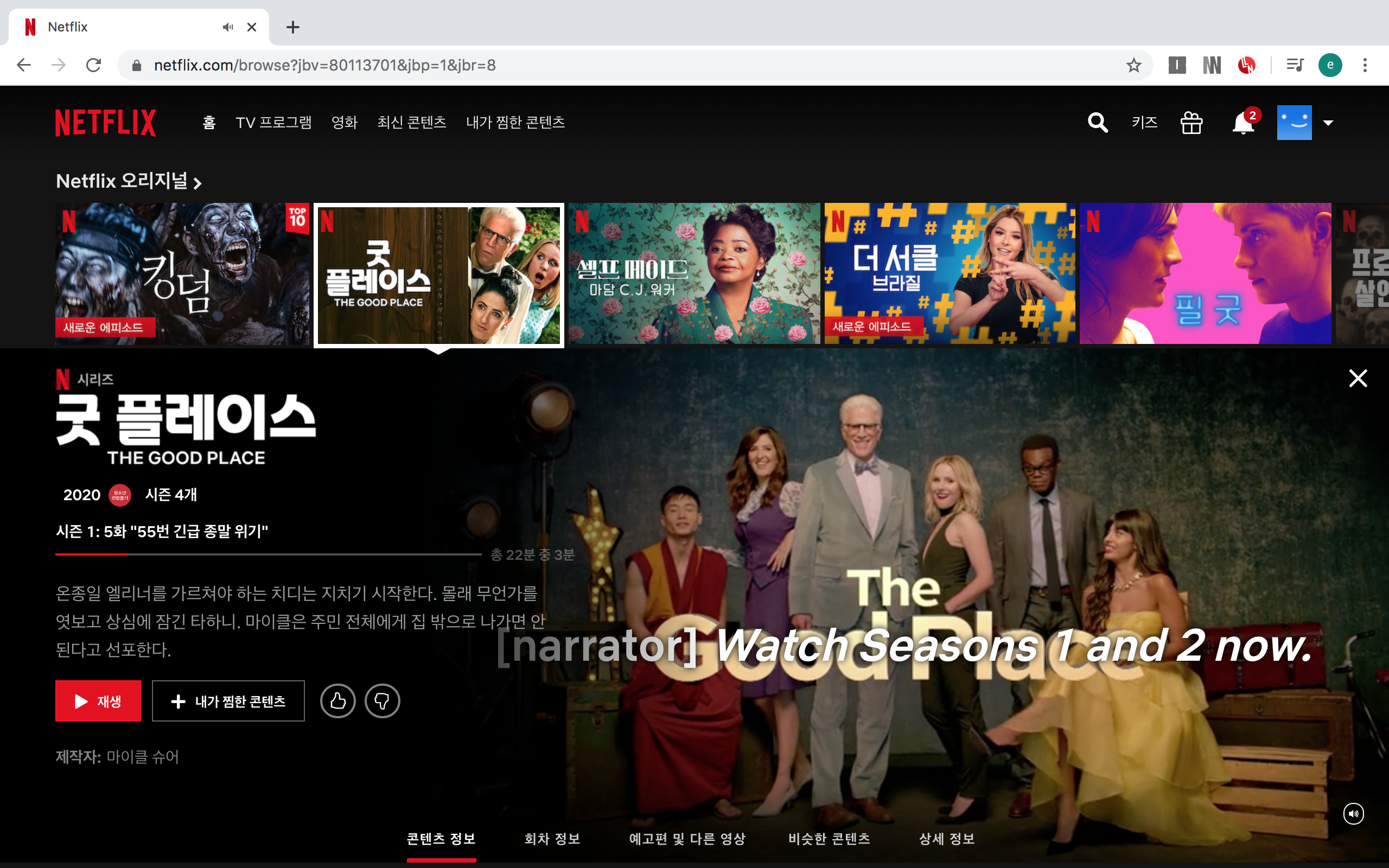Screen dimensions: 1389x868
Task: Close the Netflix browser tab
Action: 251,27
